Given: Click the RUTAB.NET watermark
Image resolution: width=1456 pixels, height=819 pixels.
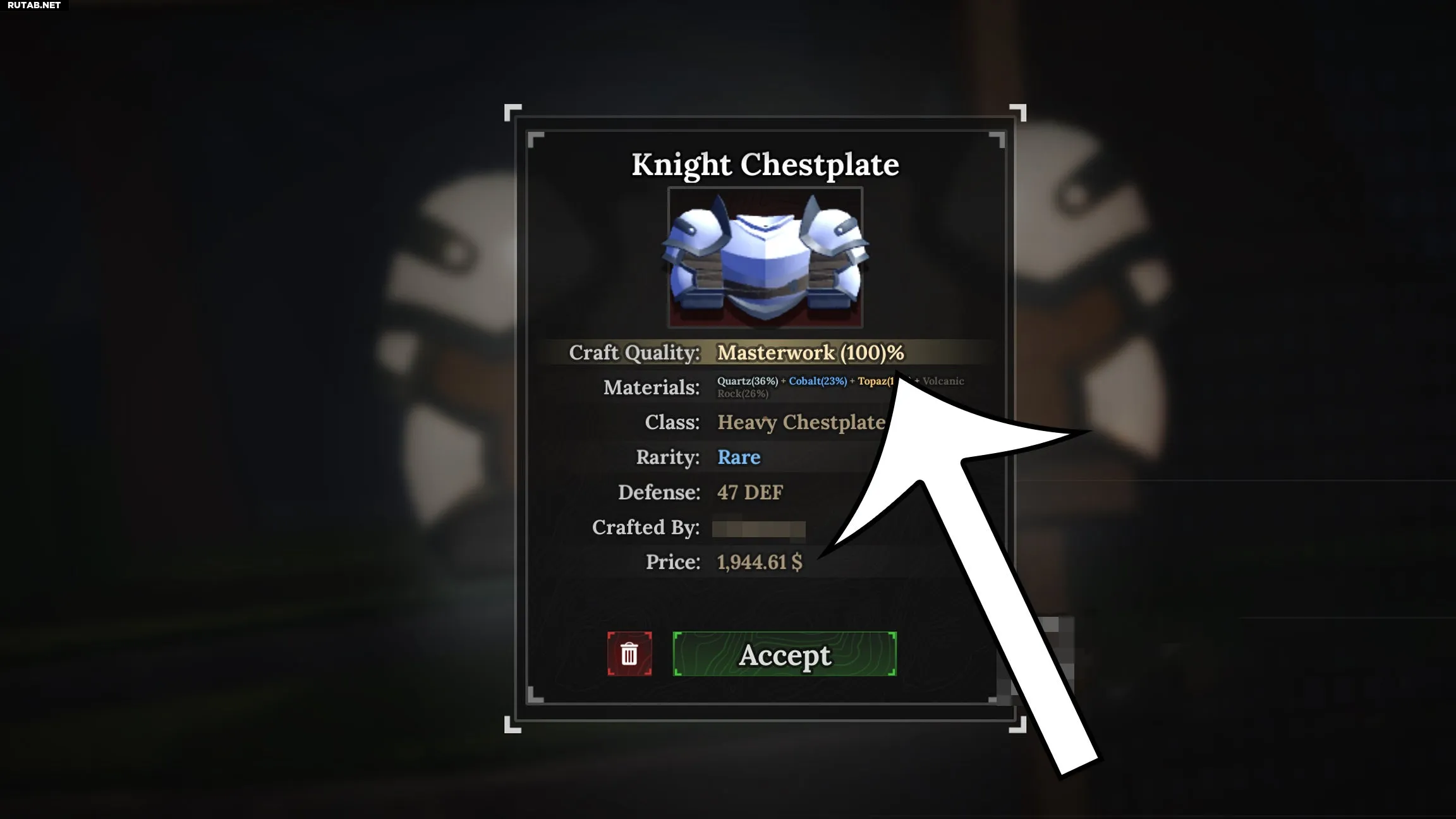Looking at the screenshot, I should tap(34, 5).
